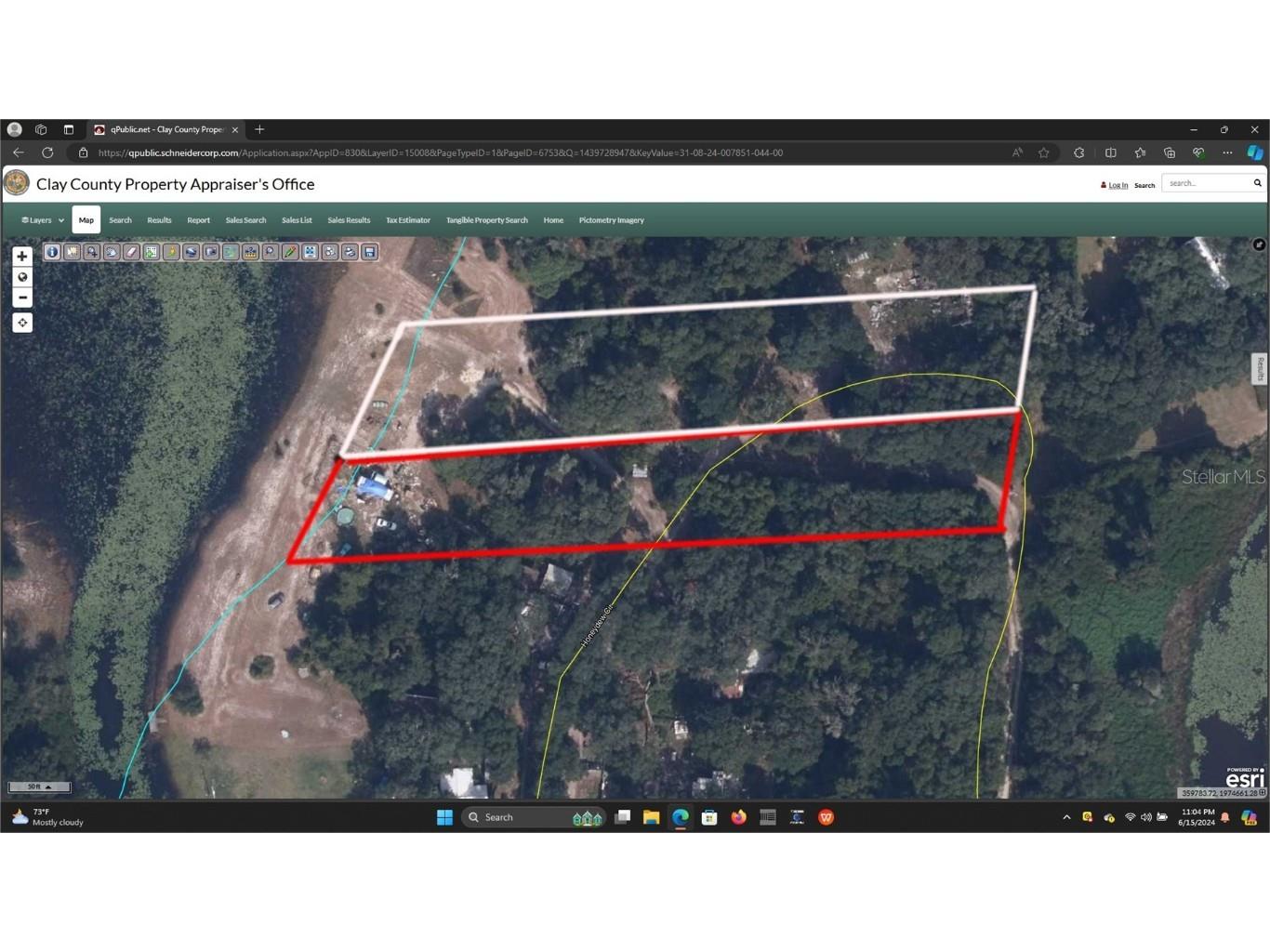Select the eraser tool to clear markup
The width and height of the screenshot is (1270, 952).
[x=131, y=252]
